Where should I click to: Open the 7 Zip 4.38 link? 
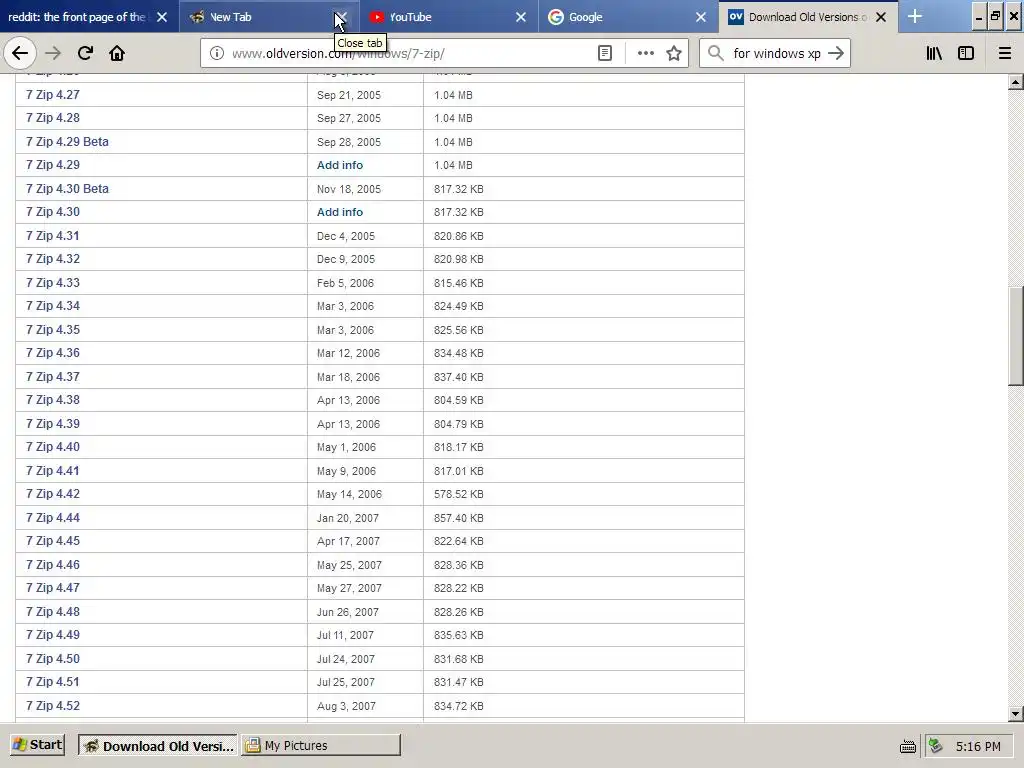click(53, 400)
